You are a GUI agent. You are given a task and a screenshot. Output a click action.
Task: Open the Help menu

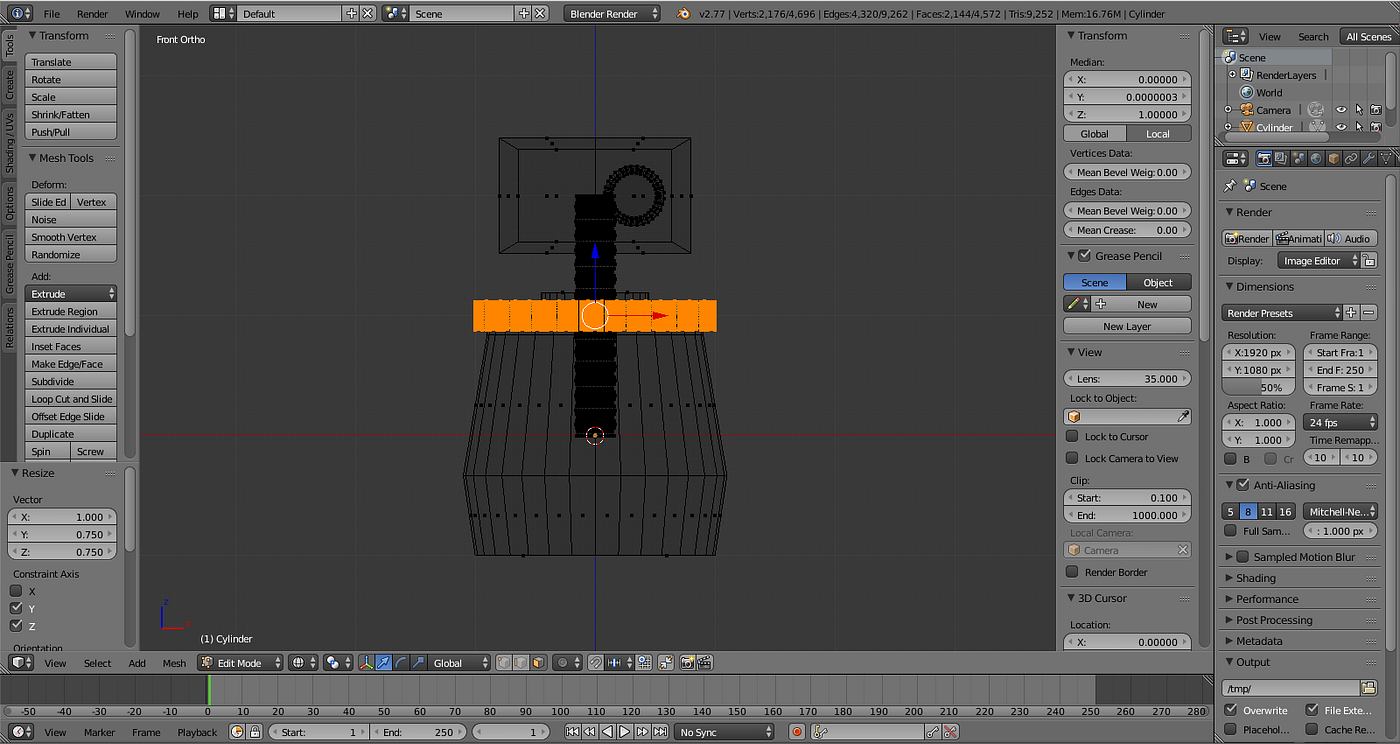[188, 14]
